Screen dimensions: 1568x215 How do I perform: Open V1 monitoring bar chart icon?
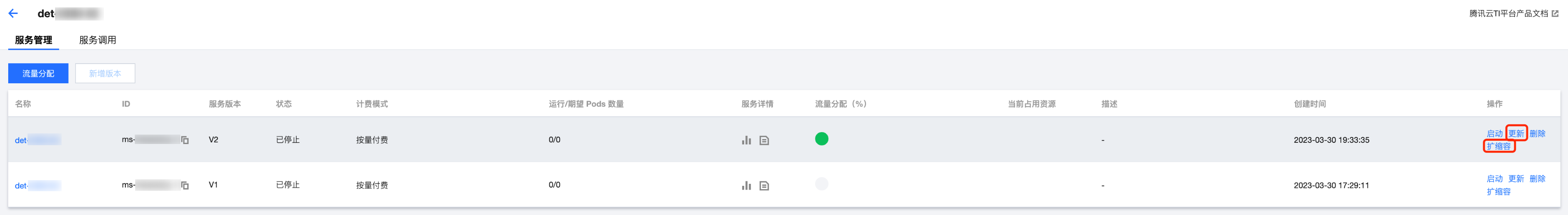pyautogui.click(x=746, y=186)
